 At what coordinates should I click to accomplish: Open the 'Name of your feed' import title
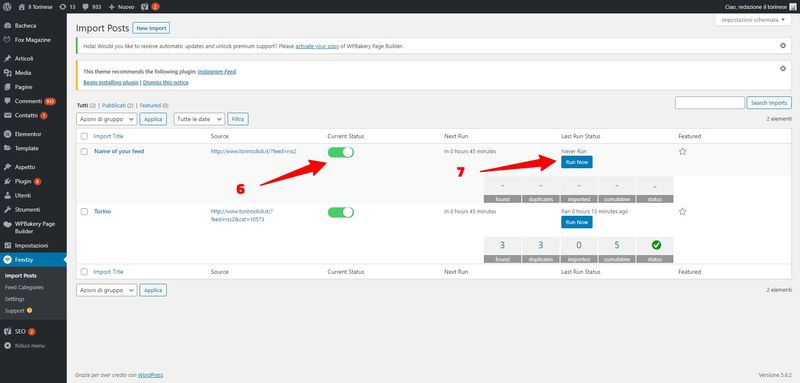pyautogui.click(x=119, y=151)
